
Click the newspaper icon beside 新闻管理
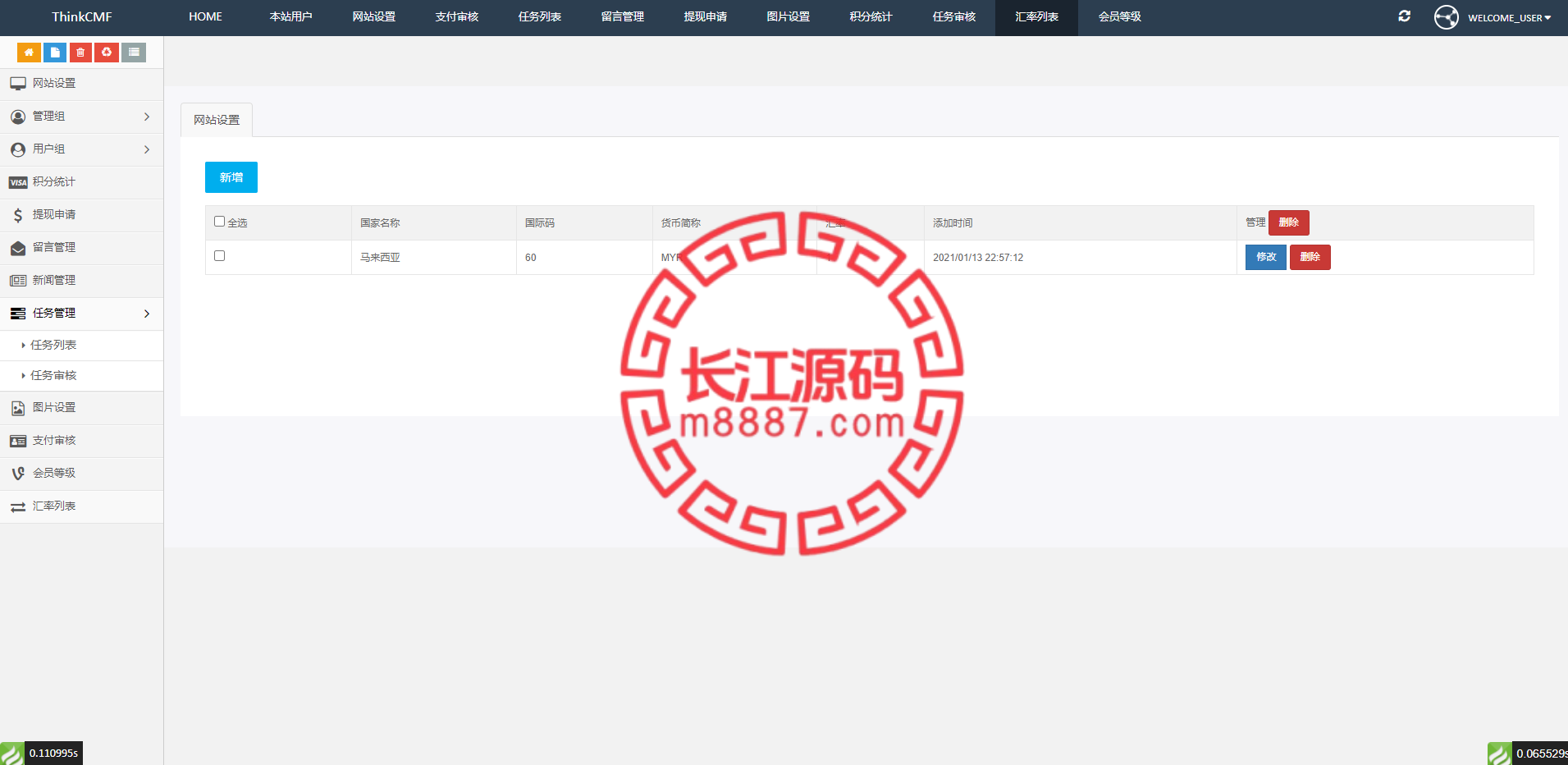tap(18, 281)
